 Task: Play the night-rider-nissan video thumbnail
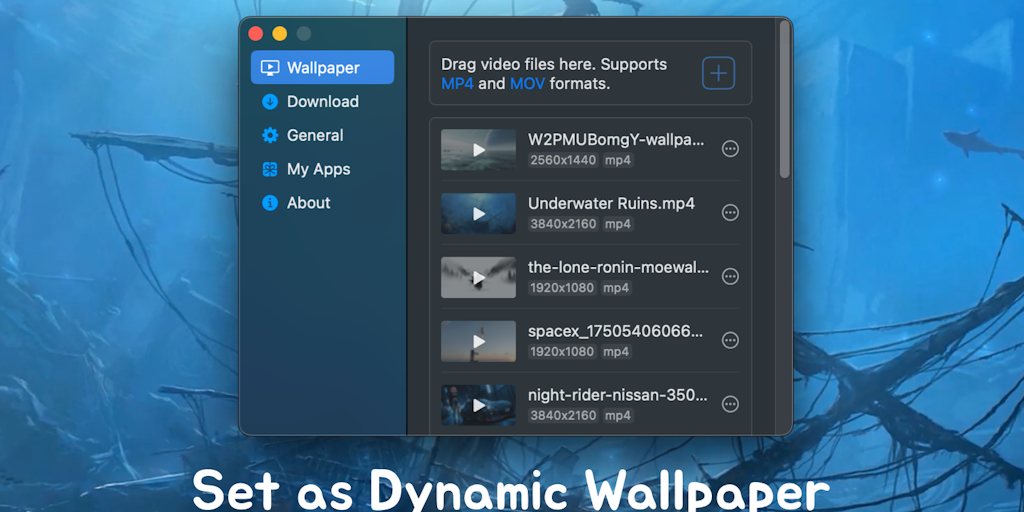click(479, 405)
